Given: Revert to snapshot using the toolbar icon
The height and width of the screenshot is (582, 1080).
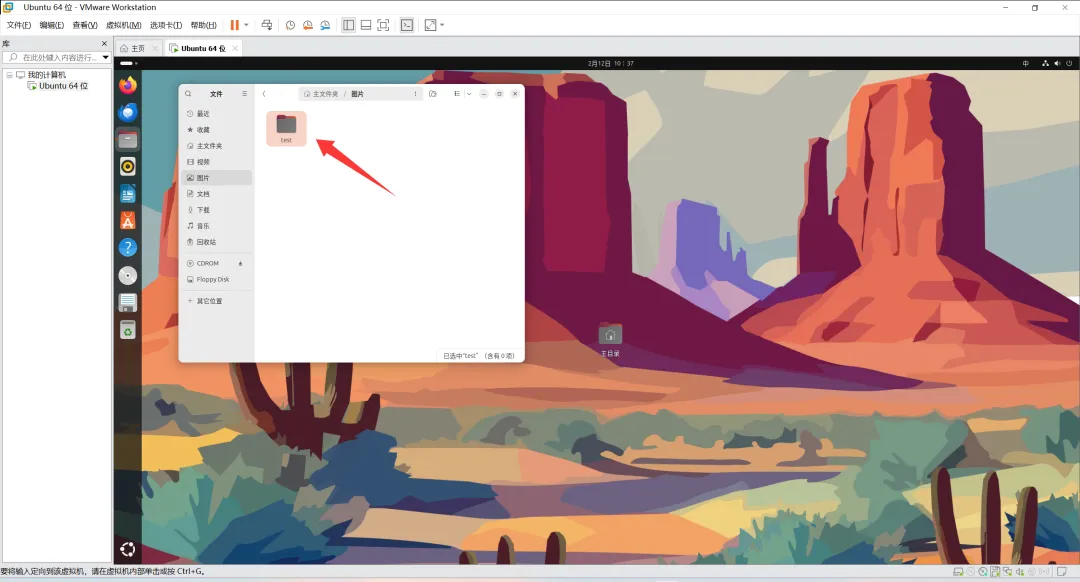Looking at the screenshot, I should [x=308, y=25].
